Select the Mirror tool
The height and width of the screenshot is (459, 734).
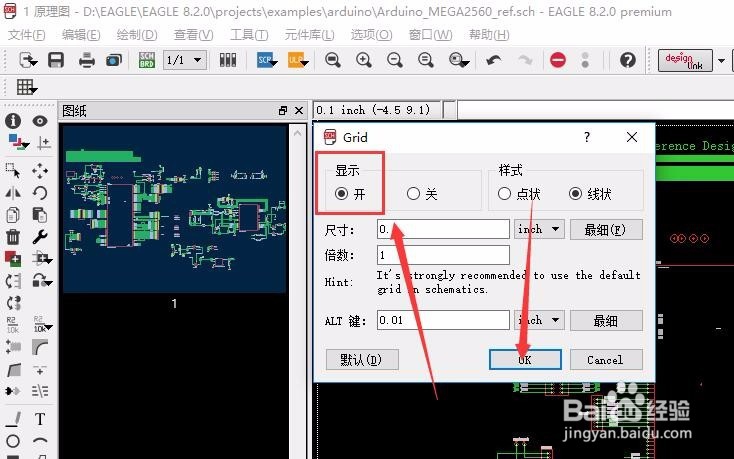[x=13, y=193]
